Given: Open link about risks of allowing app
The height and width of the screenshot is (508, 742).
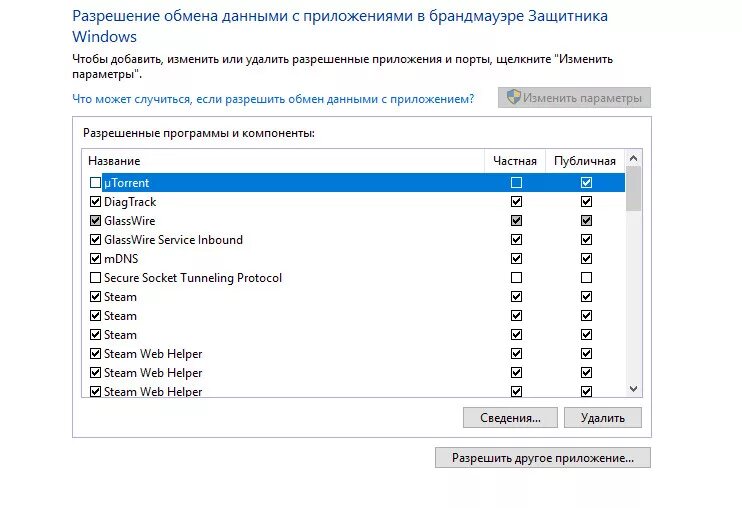Looking at the screenshot, I should coord(273,99).
